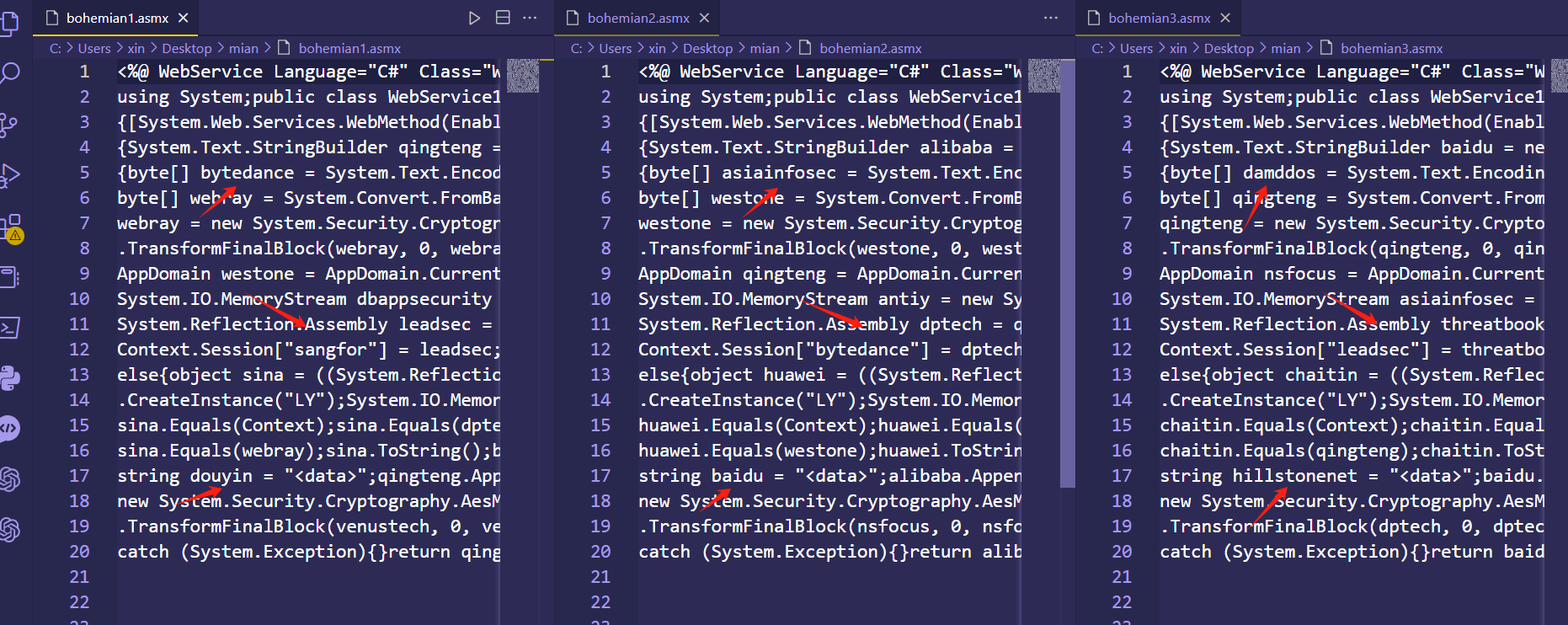Switch to the bohemian2.asmx tab
This screenshot has width=1568, height=625.
click(638, 18)
